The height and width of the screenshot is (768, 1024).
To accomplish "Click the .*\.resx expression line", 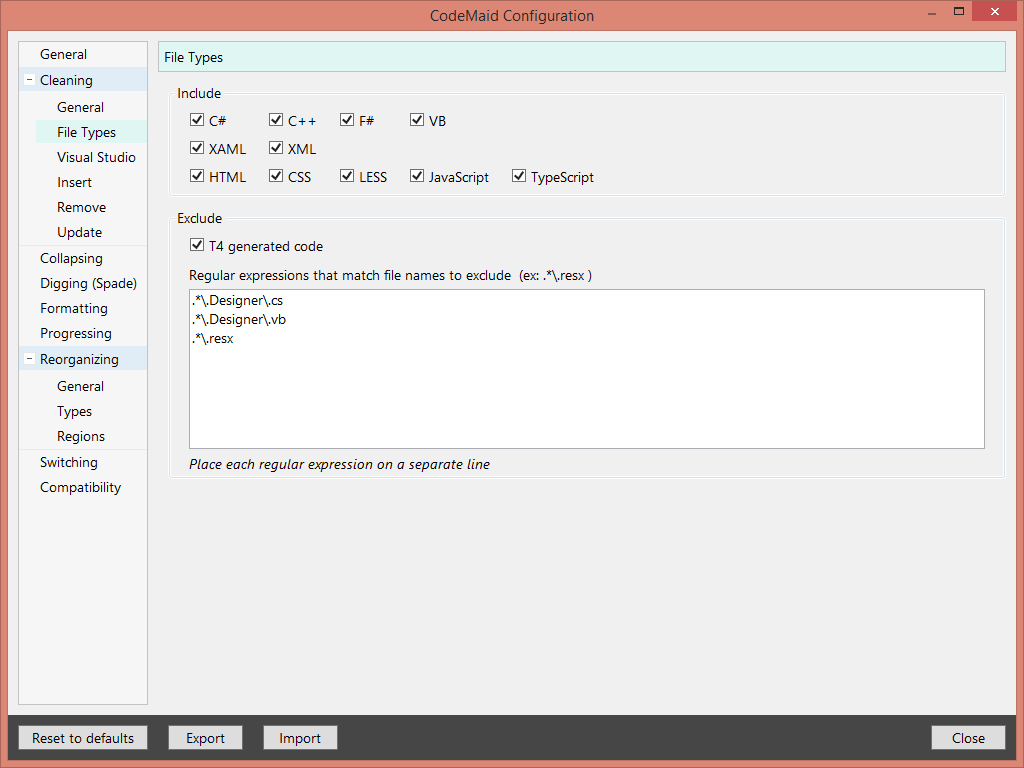I will tap(212, 338).
